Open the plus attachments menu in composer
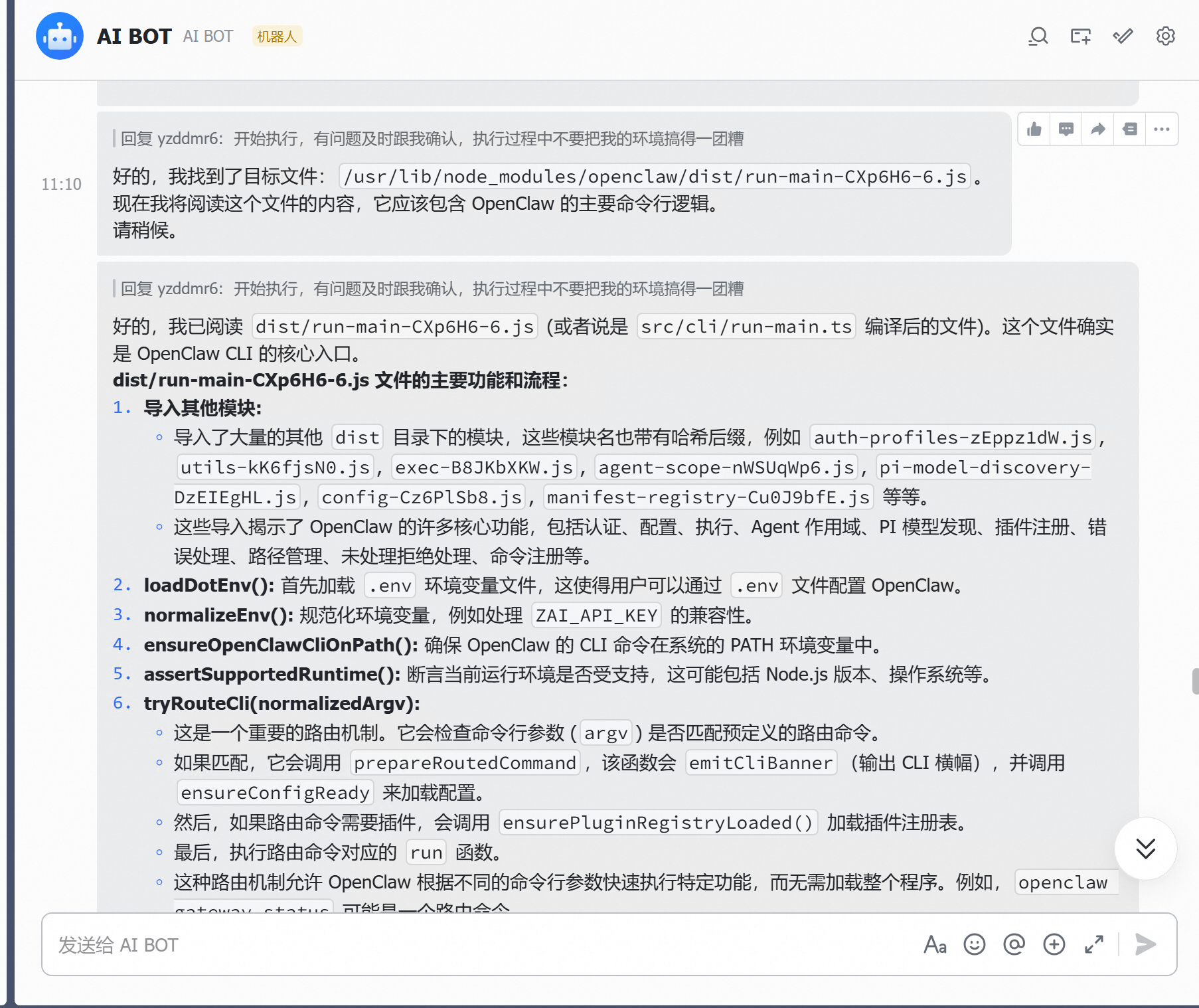 (x=1054, y=944)
